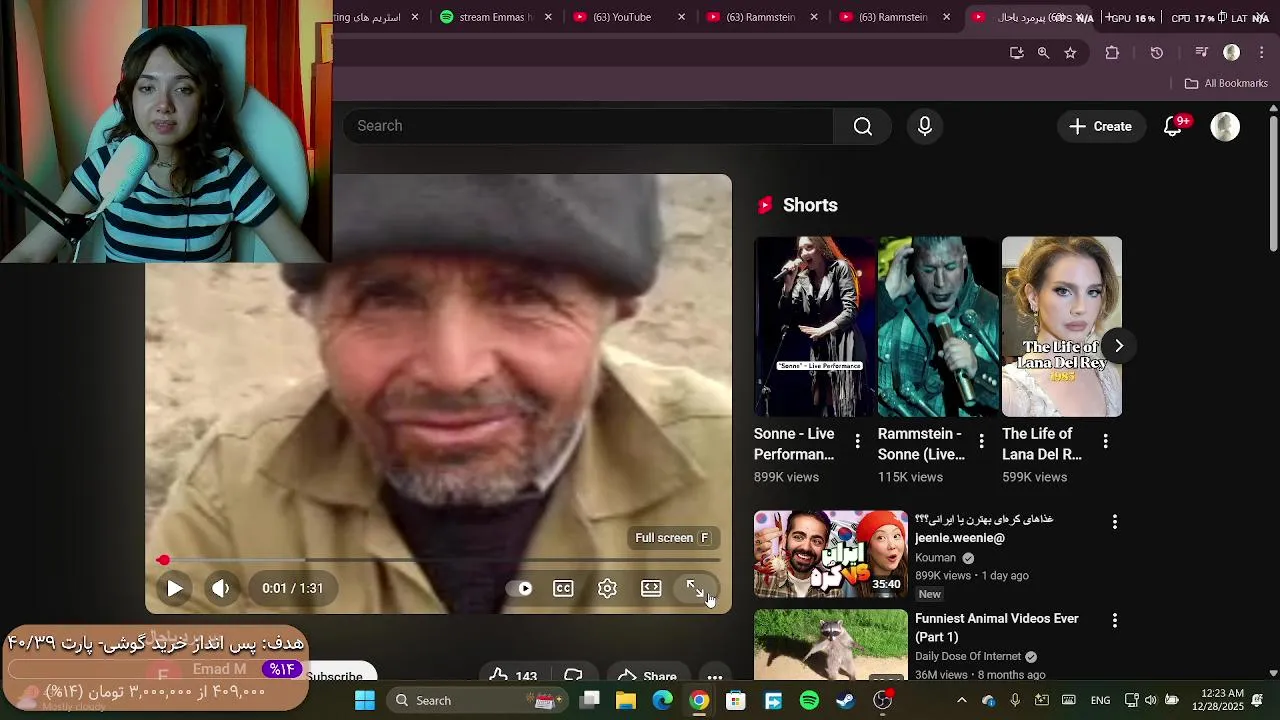Open Task View on the taskbar

tap(590, 700)
